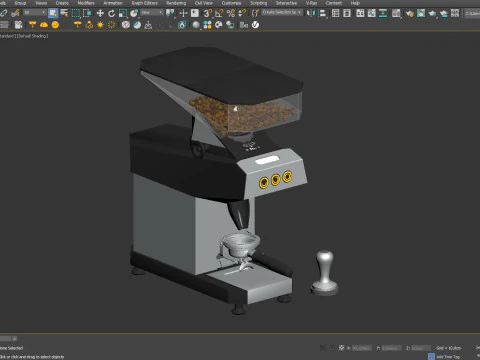Open the Material Editor
This screenshot has width=480, height=360.
[396, 13]
